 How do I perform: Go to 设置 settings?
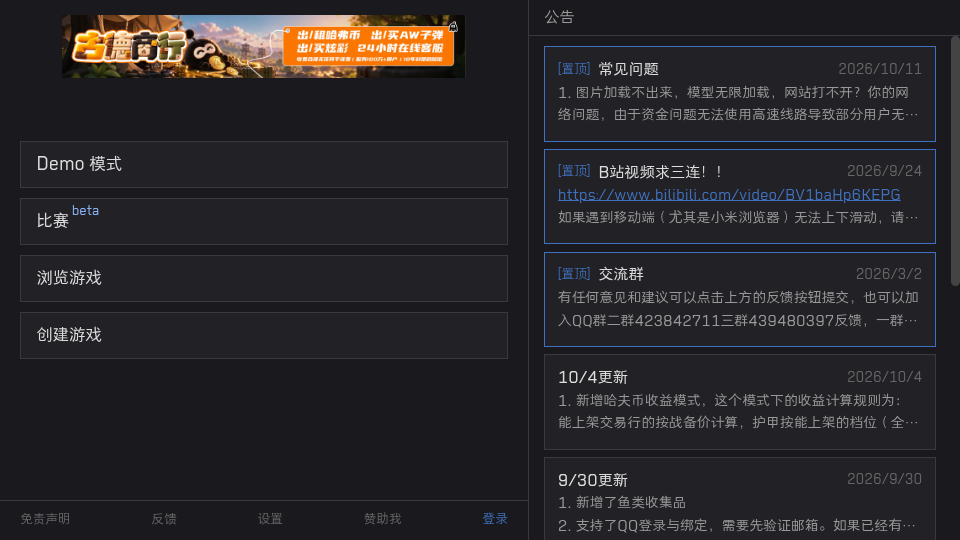(270, 519)
